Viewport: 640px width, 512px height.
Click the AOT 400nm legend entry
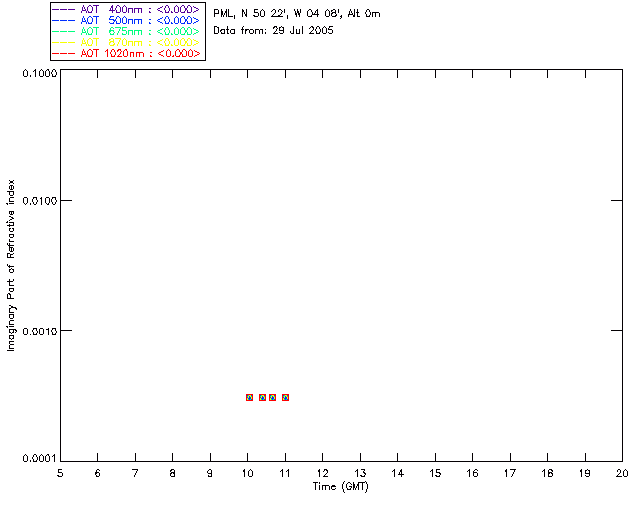coord(126,9)
